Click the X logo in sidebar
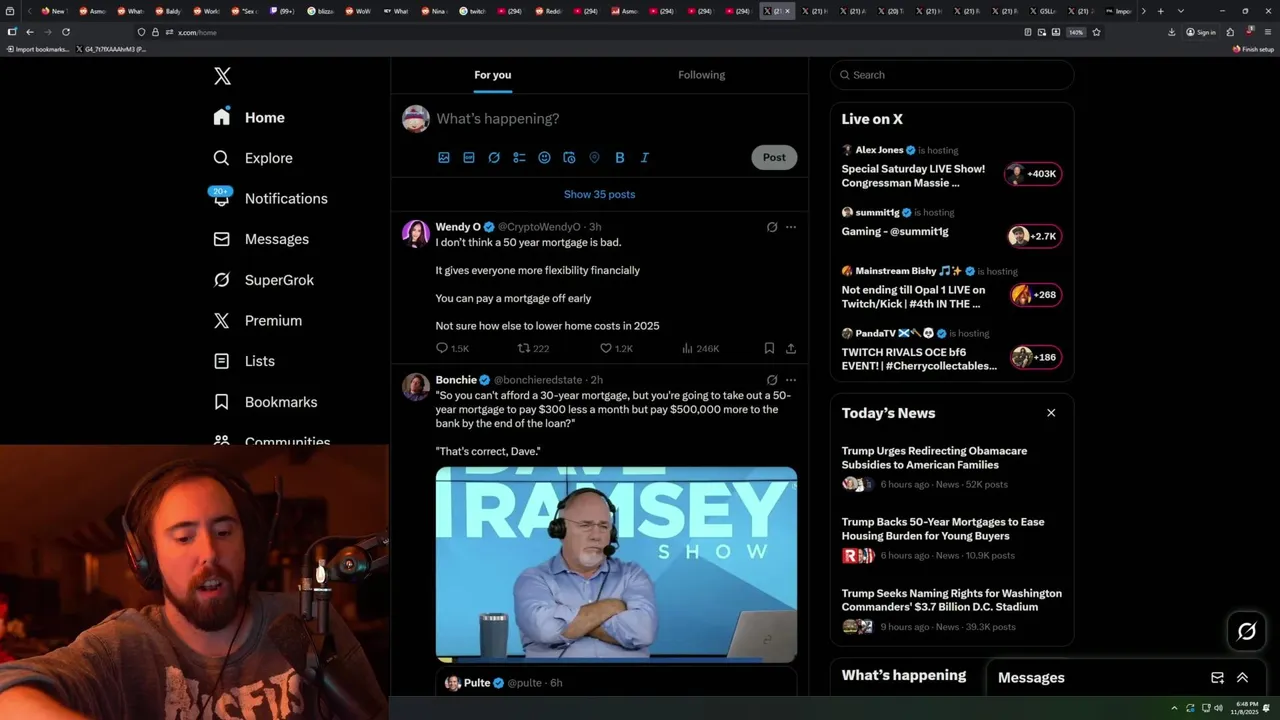1280x720 pixels. click(x=222, y=76)
